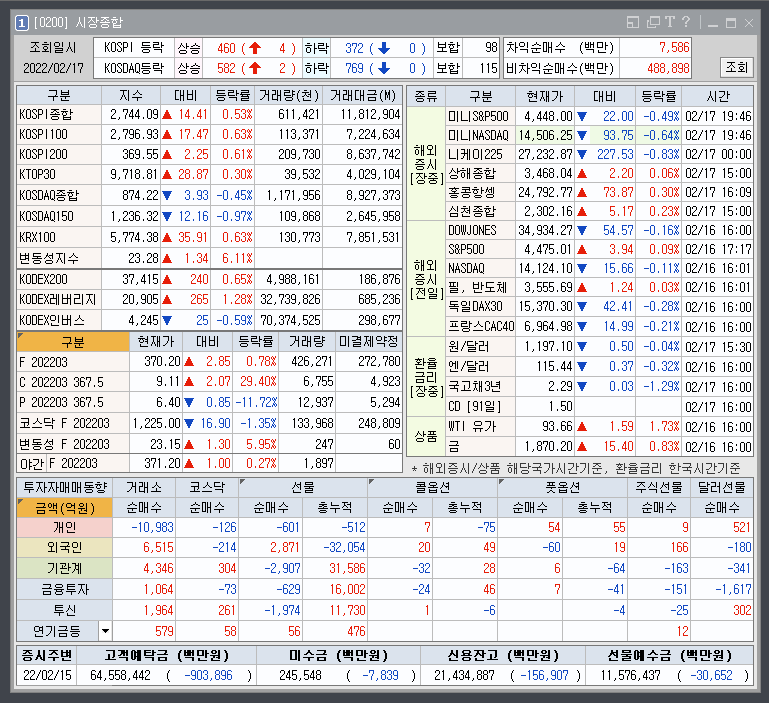769x703 pixels.
Task: Click the window docking layout icon
Action: 633,22
